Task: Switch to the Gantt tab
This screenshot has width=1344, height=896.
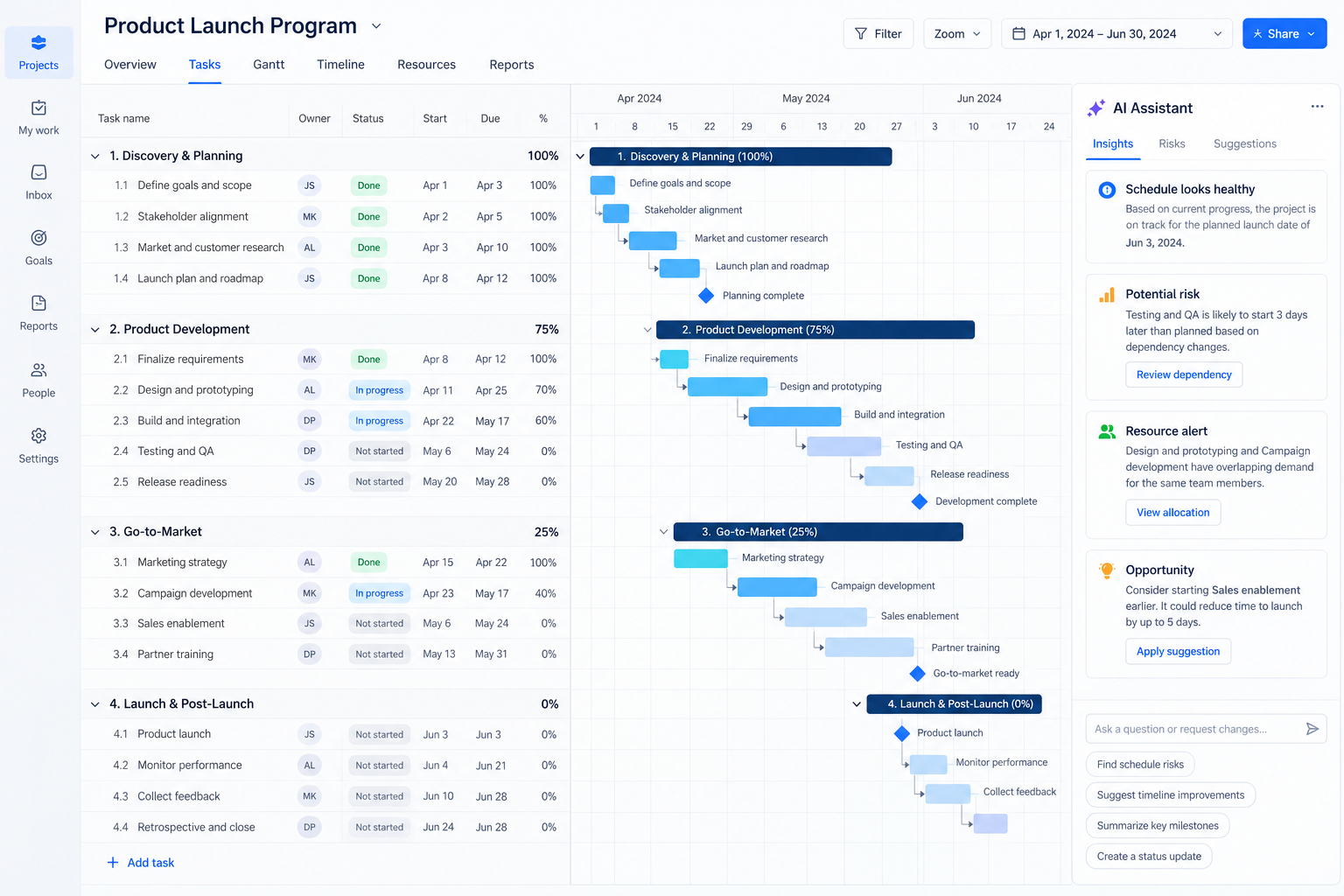Action: click(x=269, y=65)
